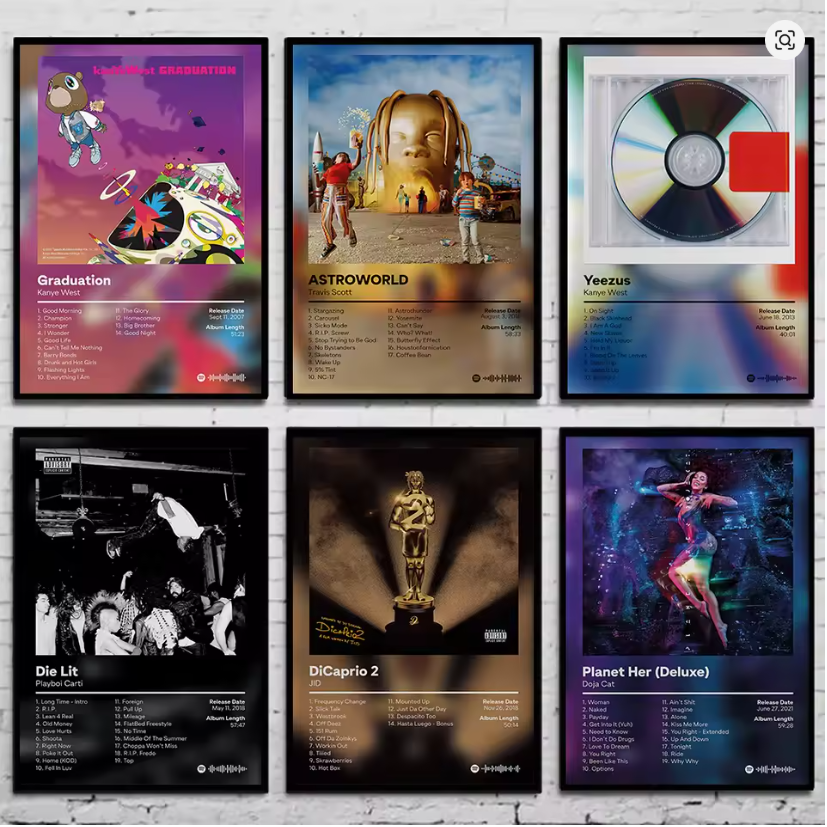Click the Spotify code on the Yeezus poster
This screenshot has width=827, height=827.
click(772, 378)
